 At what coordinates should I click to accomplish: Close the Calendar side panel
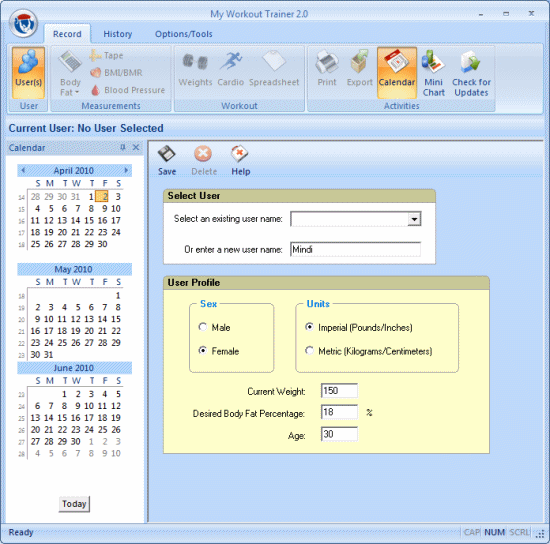(136, 147)
